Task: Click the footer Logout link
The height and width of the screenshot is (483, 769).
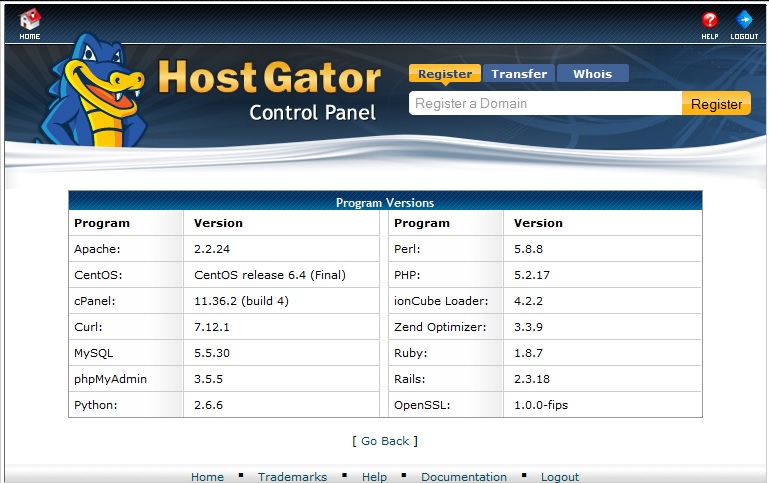Action: click(x=560, y=477)
